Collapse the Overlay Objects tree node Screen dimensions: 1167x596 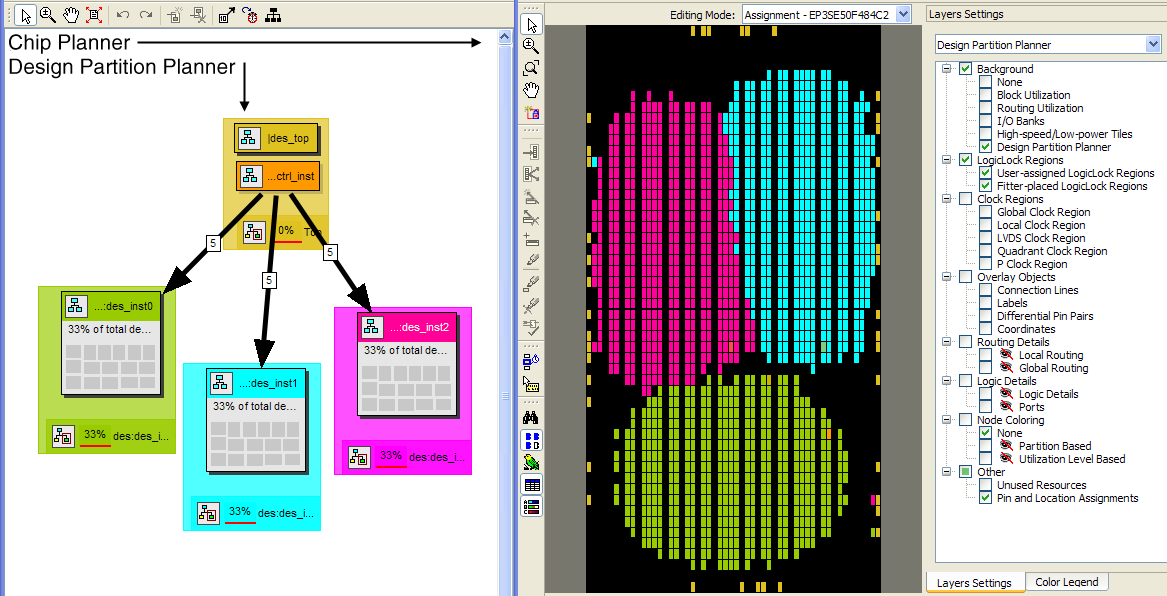pyautogui.click(x=947, y=277)
